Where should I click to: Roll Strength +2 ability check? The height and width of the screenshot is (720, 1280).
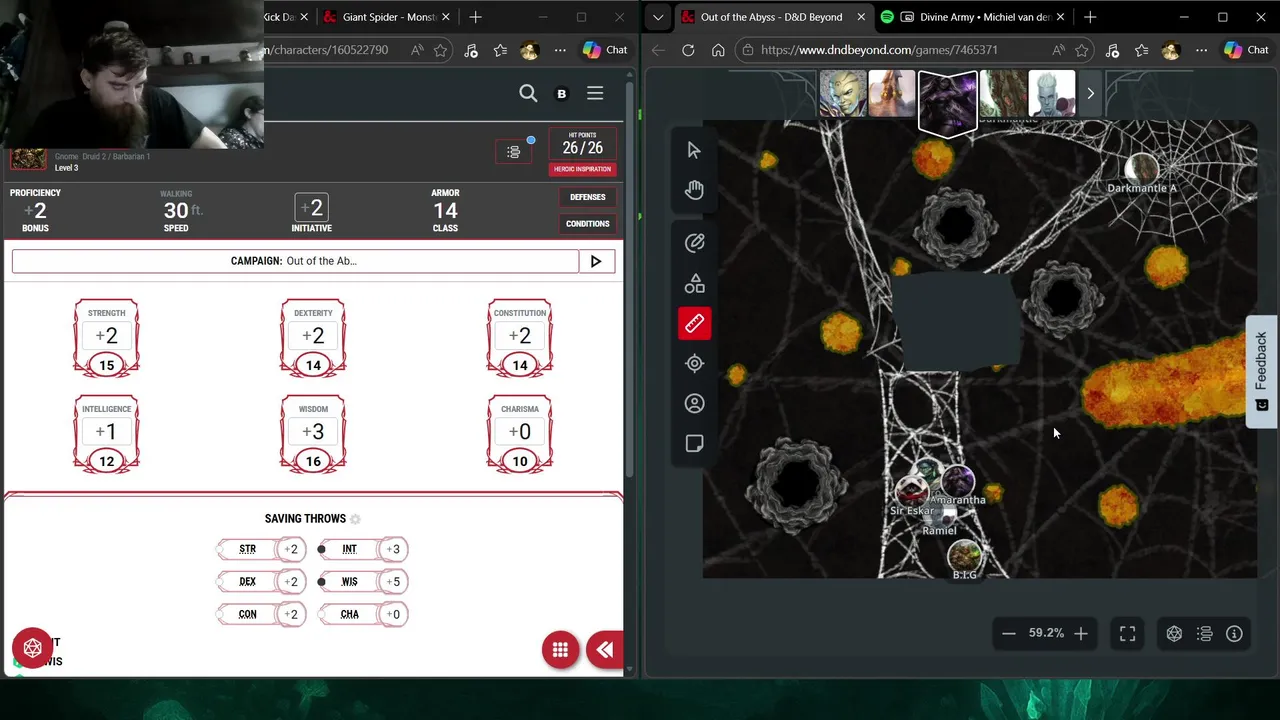coord(106,336)
